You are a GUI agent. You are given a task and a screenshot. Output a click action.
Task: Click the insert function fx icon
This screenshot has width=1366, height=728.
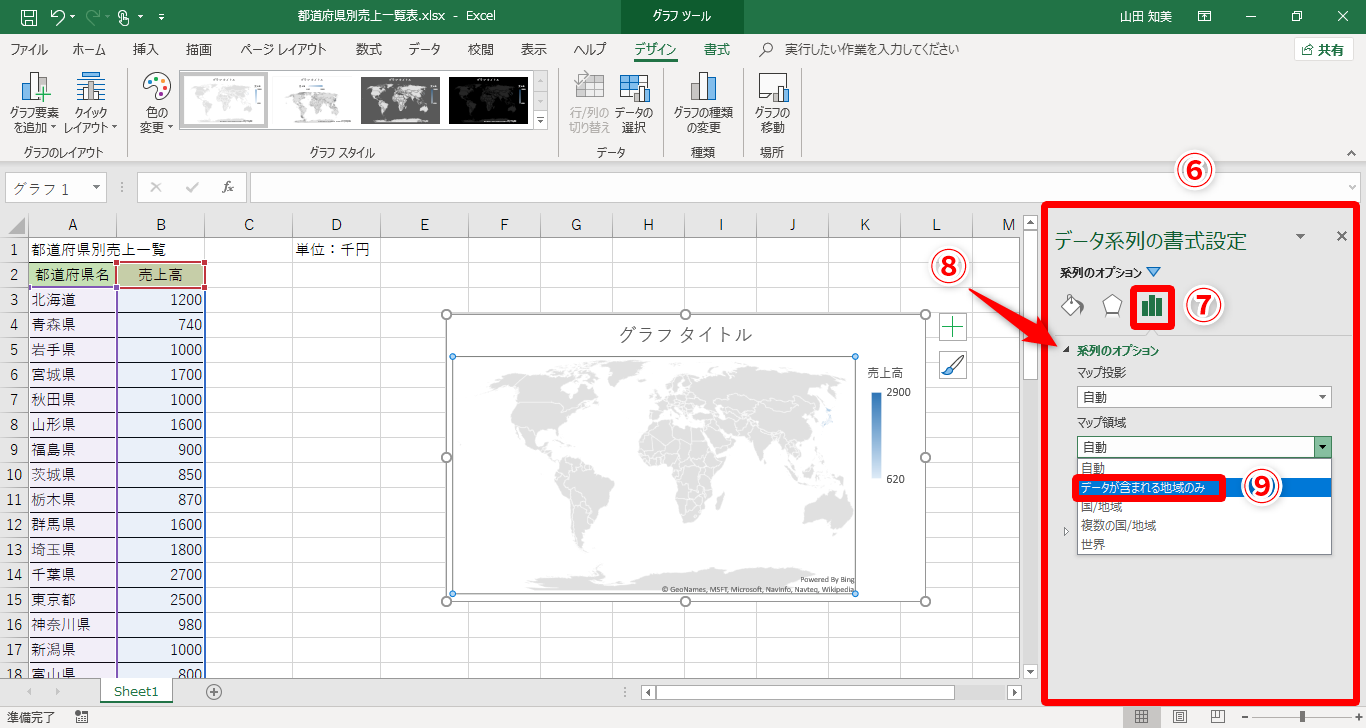point(228,187)
